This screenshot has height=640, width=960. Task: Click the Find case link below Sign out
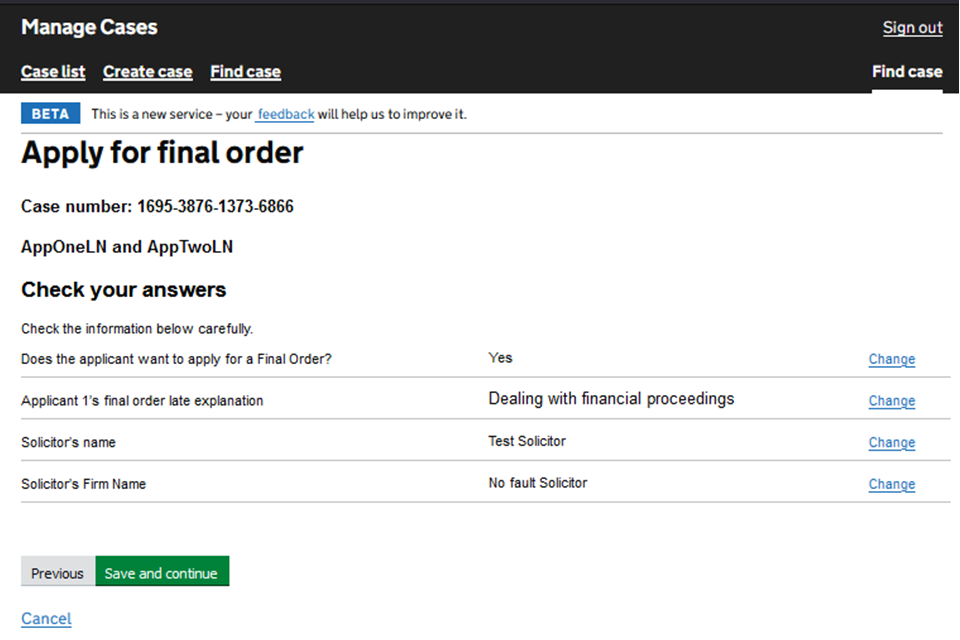906,72
